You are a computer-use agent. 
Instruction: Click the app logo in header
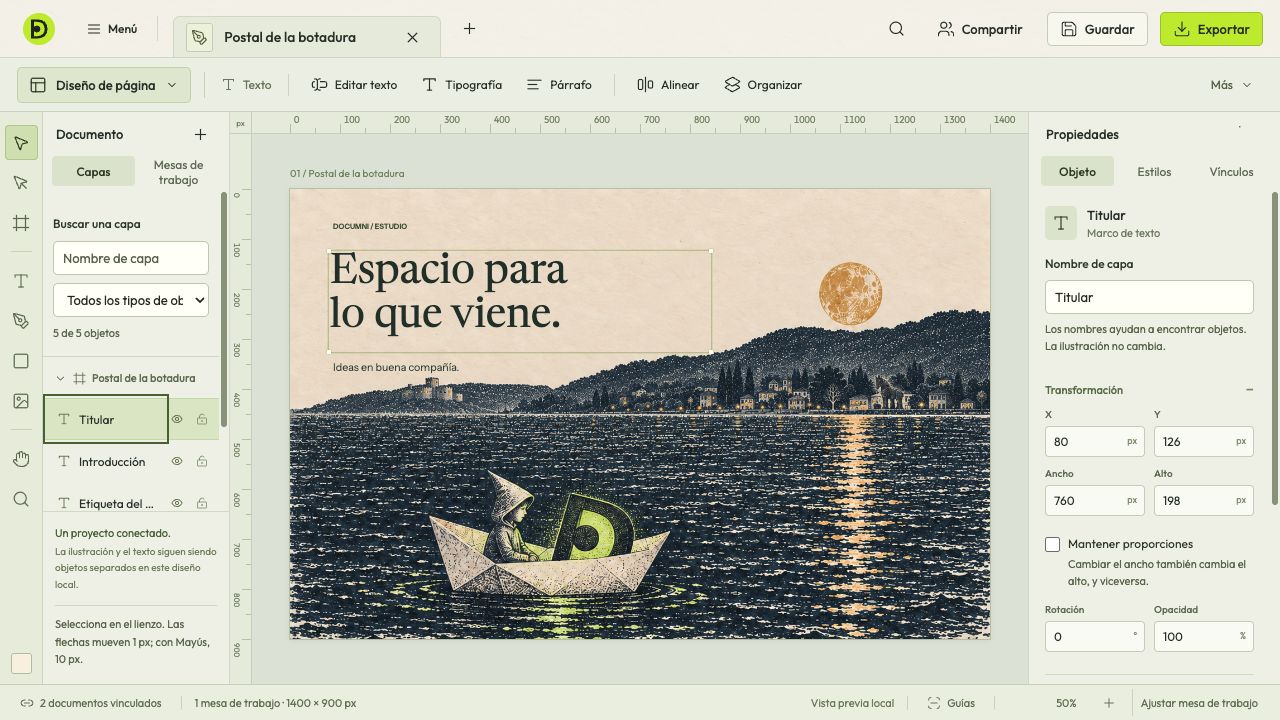tap(39, 29)
